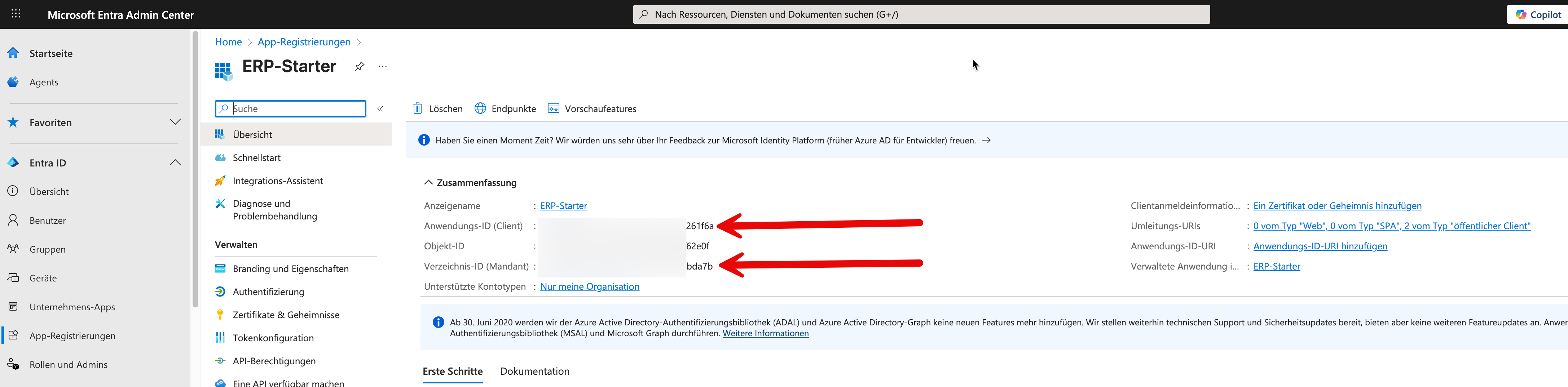The width and height of the screenshot is (1568, 387).
Task: Switch to the Dokumentation tab
Action: pos(534,371)
